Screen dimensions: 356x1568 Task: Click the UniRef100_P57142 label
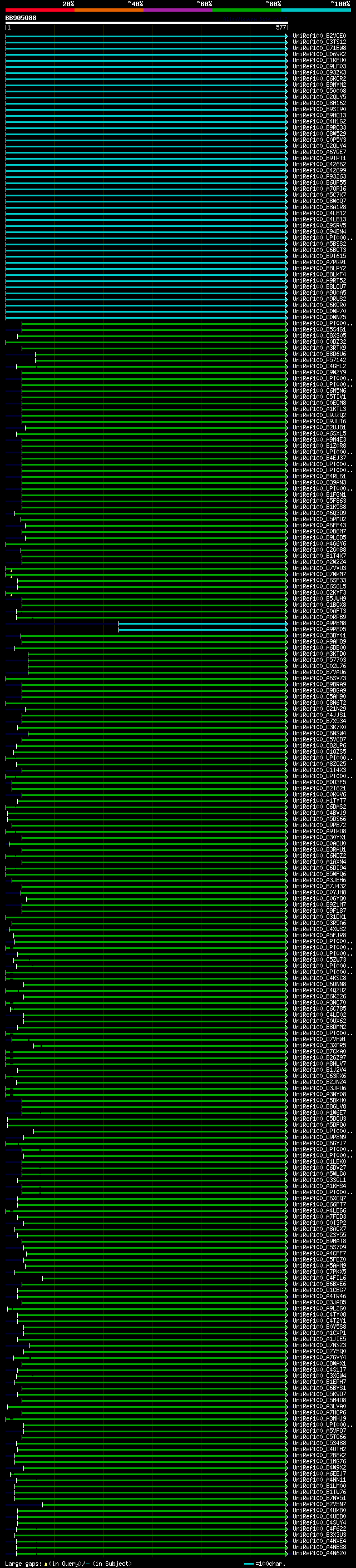pos(319,360)
